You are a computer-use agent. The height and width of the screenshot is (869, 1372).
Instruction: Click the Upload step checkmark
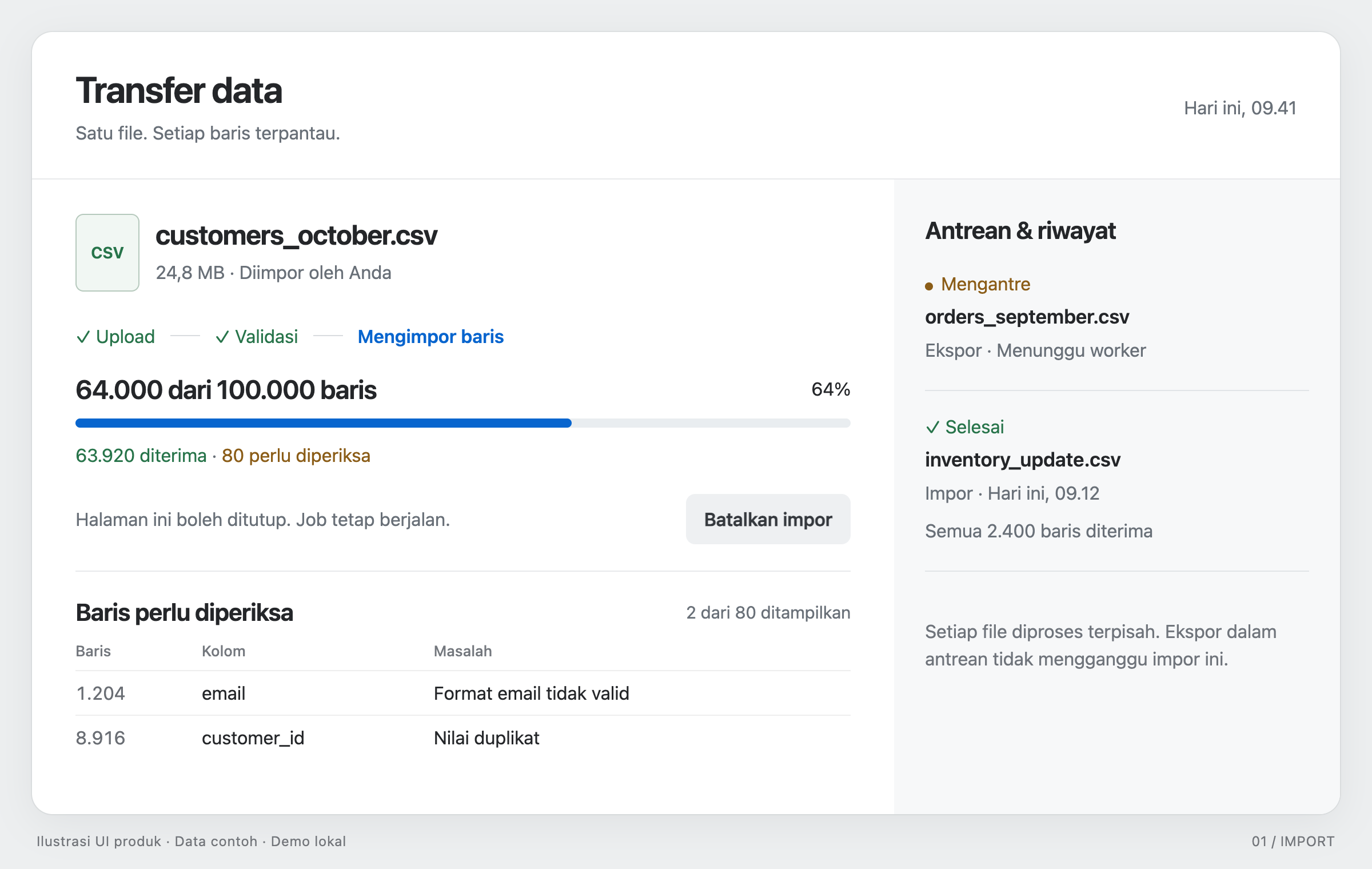pyautogui.click(x=83, y=337)
